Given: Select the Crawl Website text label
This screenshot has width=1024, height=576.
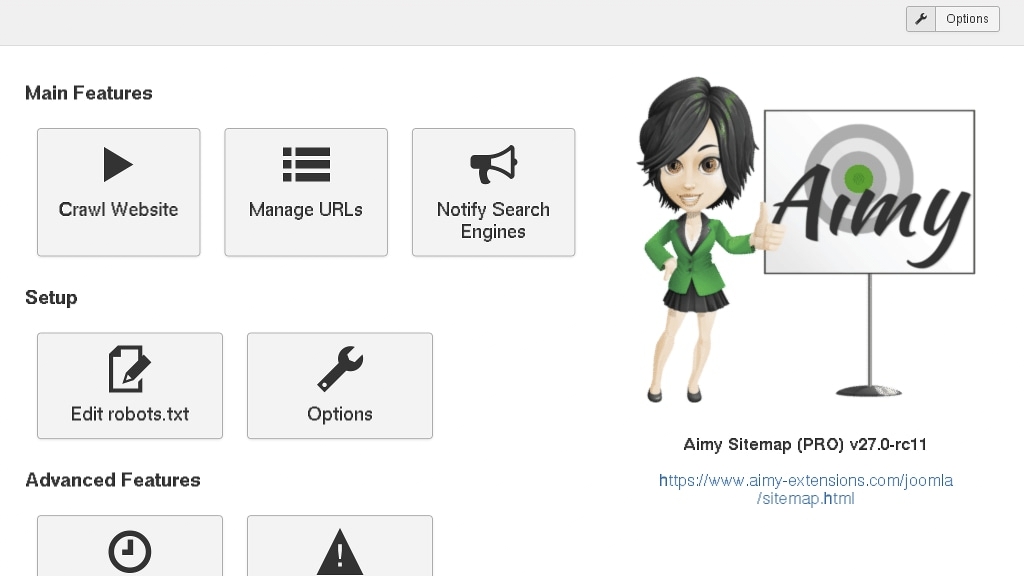Looking at the screenshot, I should [x=118, y=210].
